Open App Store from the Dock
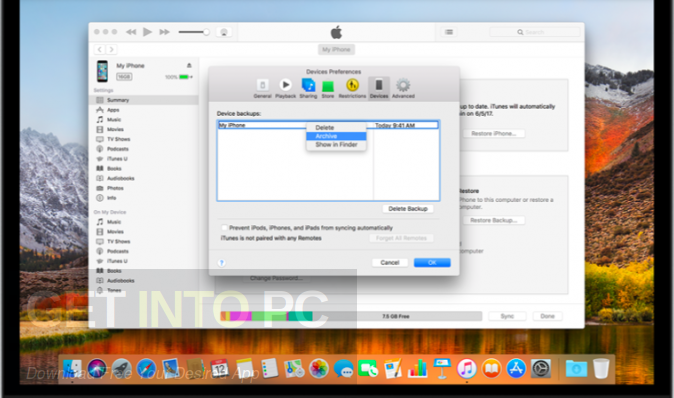The height and width of the screenshot is (398, 674). tap(516, 369)
